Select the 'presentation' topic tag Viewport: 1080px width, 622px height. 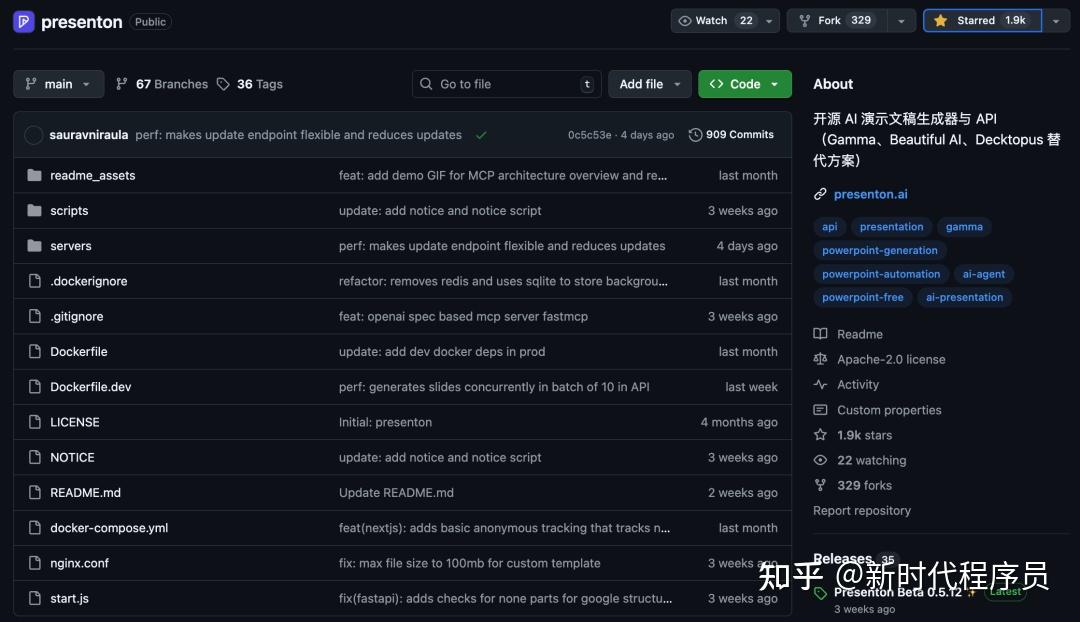pyautogui.click(x=891, y=227)
